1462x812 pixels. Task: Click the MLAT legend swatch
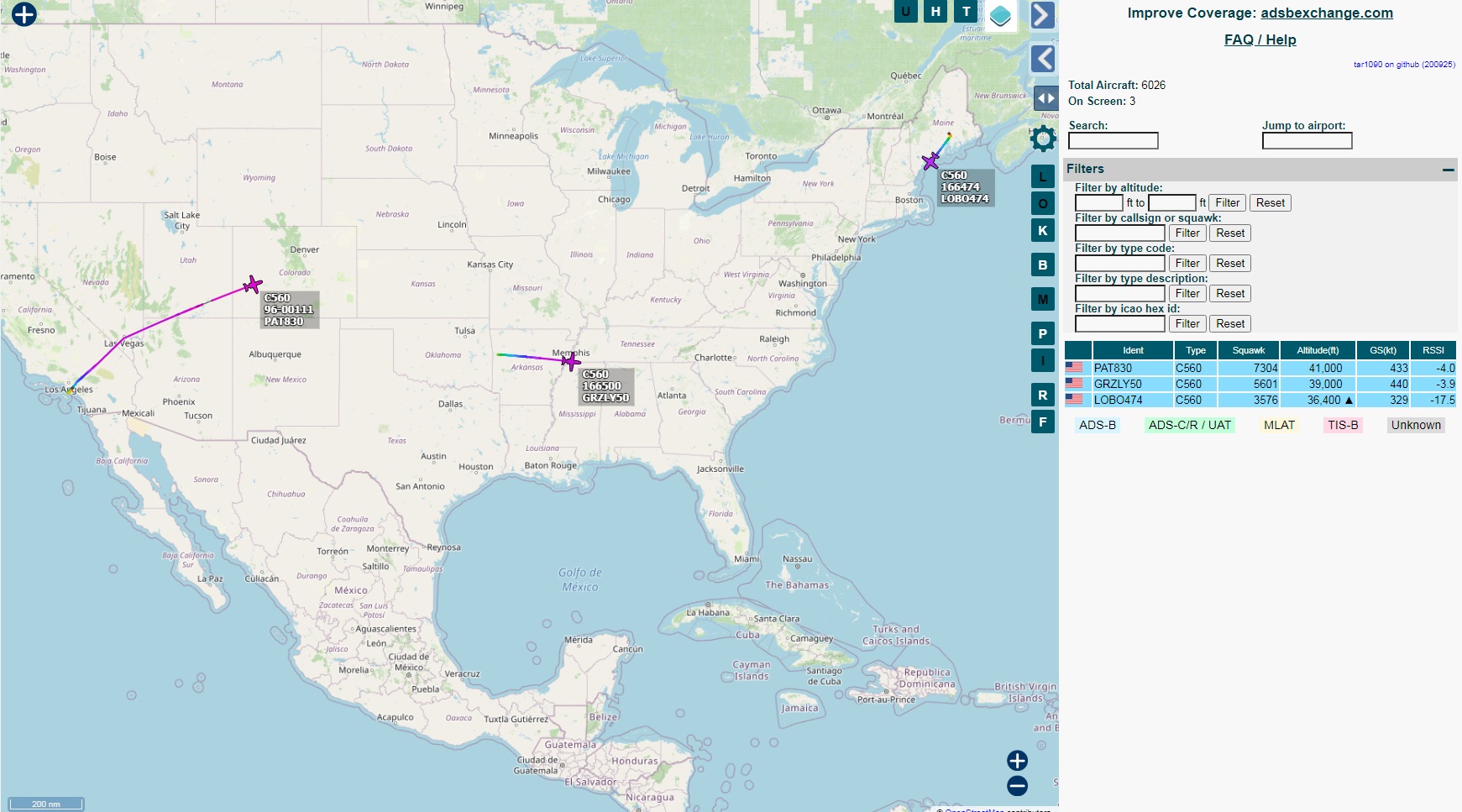click(x=1279, y=425)
